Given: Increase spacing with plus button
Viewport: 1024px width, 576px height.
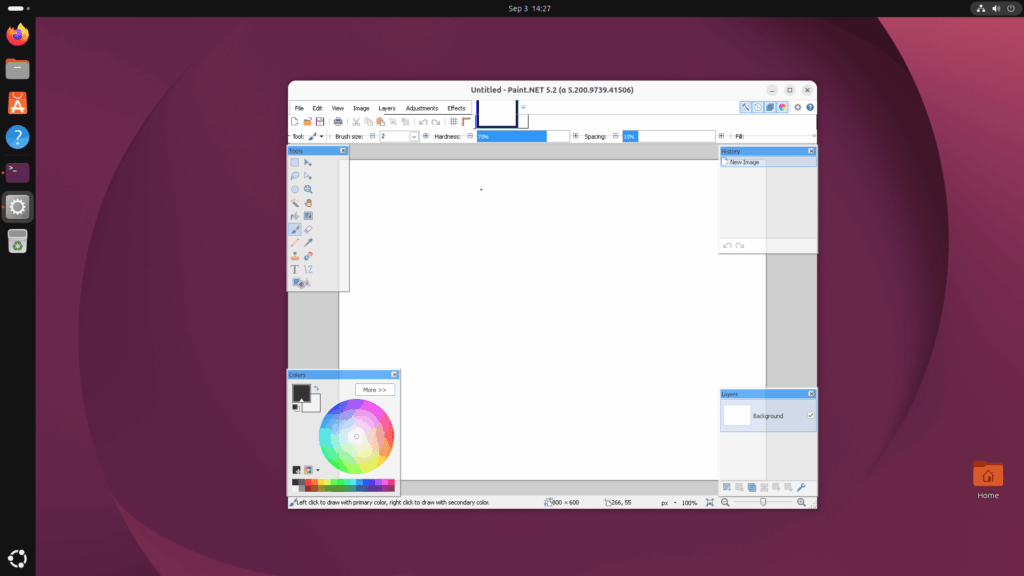Looking at the screenshot, I should 721,136.
